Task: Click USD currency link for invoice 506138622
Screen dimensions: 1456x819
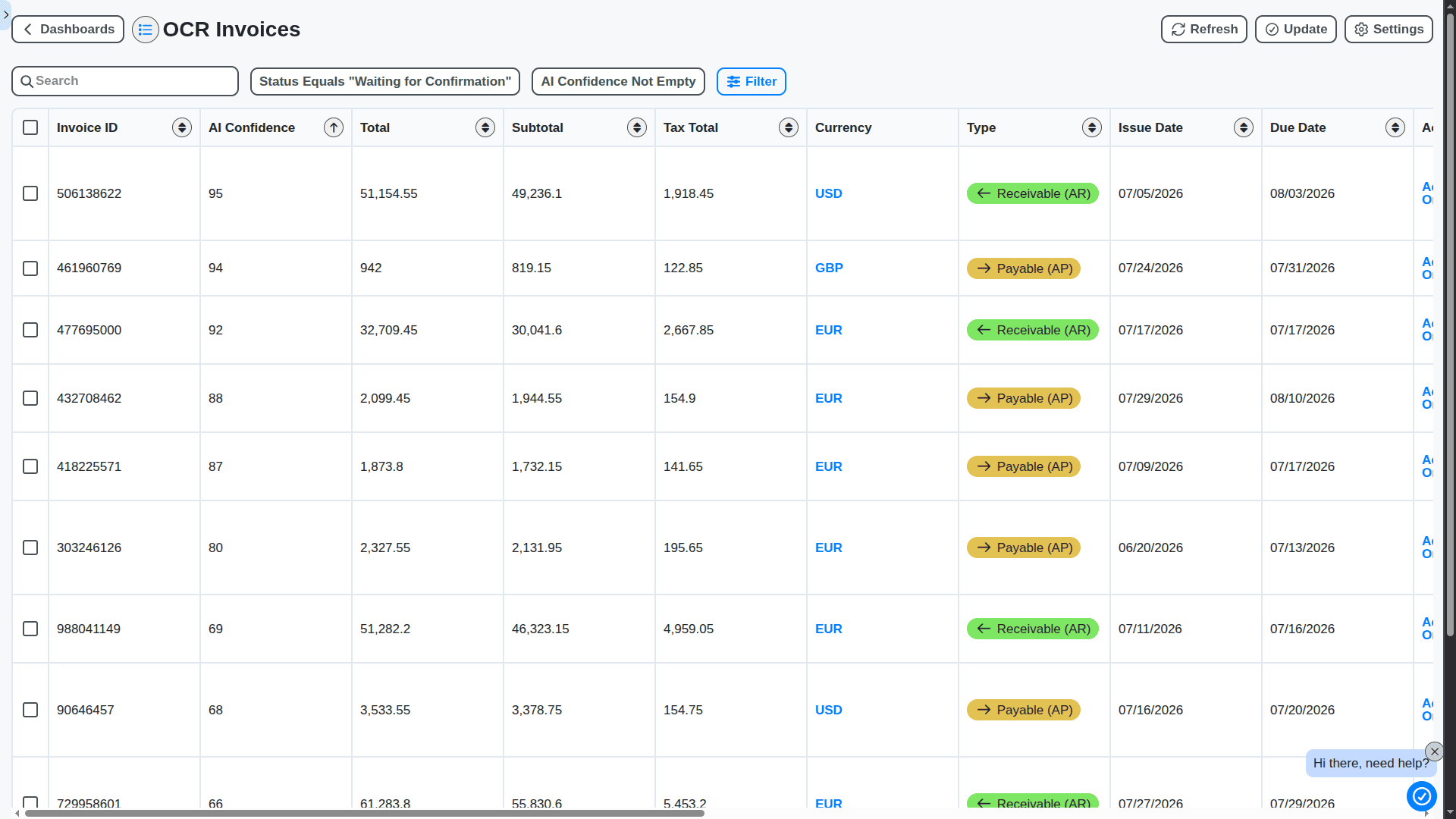Action: pyautogui.click(x=828, y=193)
